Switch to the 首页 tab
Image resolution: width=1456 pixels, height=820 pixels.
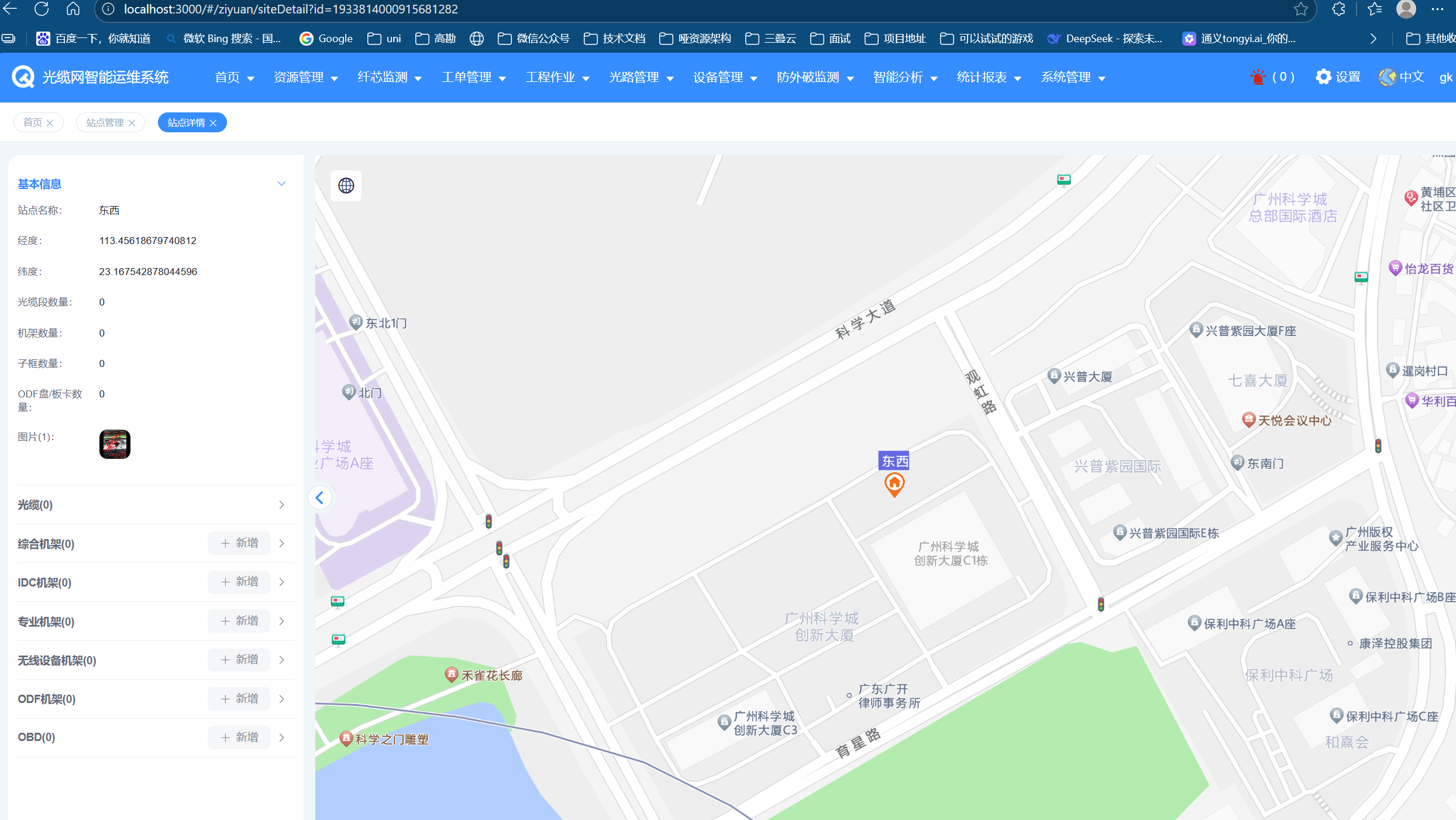point(33,123)
